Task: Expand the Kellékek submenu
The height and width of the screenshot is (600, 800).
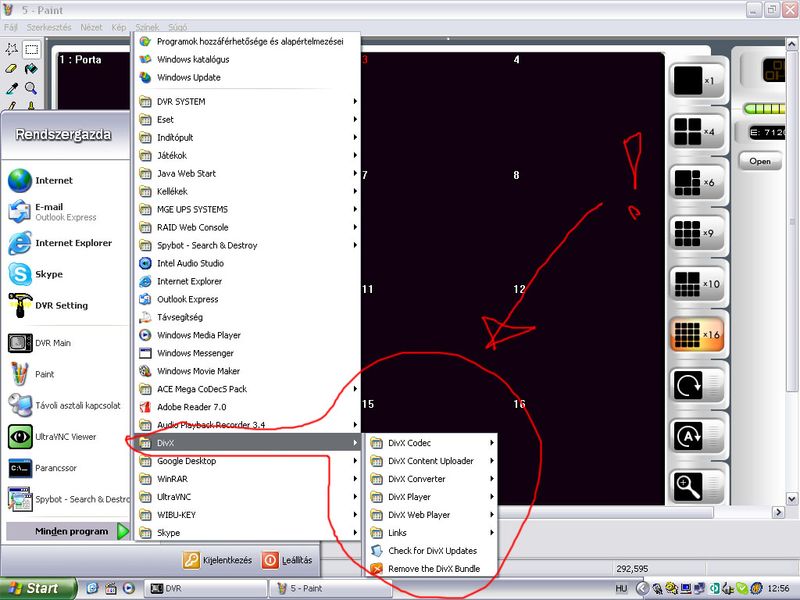Action: 248,191
